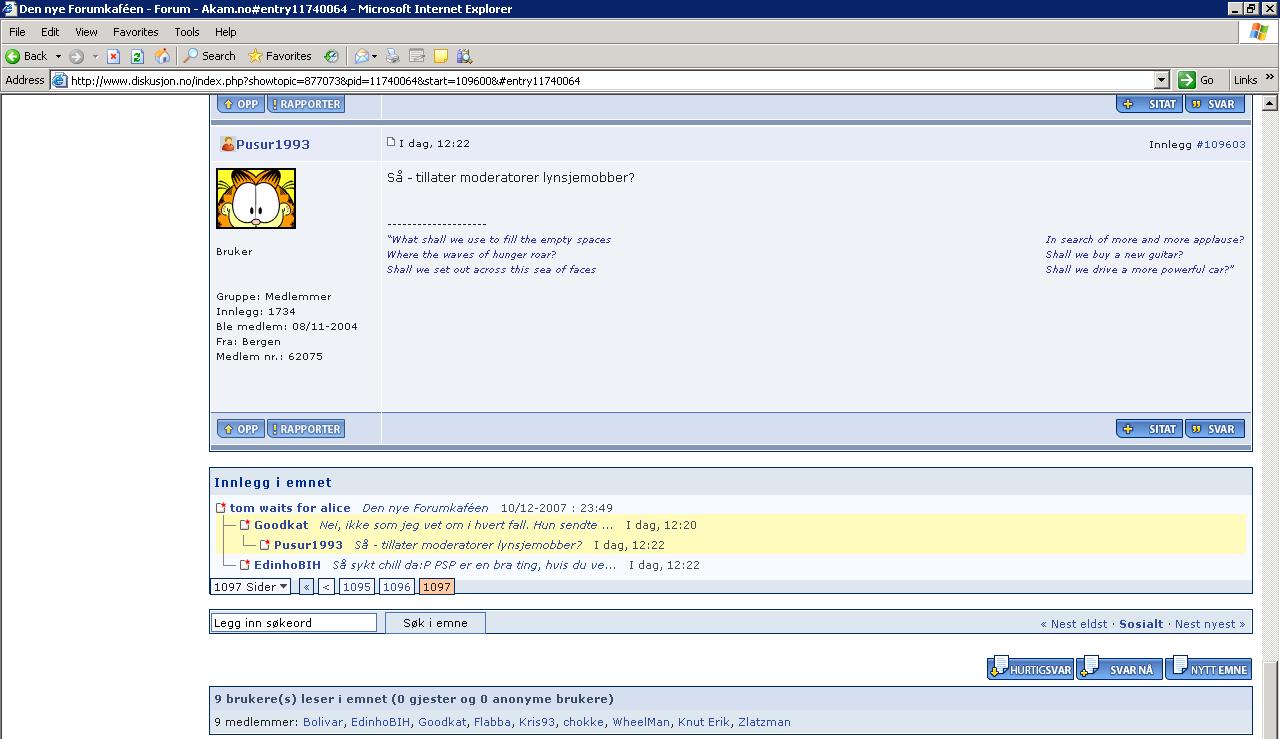The height and width of the screenshot is (739, 1280).
Task: Open the Forward history dropdown arrow
Action: (x=95, y=56)
